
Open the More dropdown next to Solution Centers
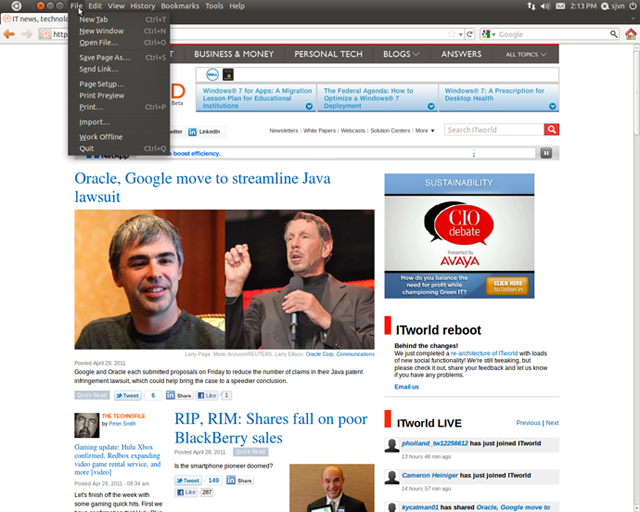(425, 131)
